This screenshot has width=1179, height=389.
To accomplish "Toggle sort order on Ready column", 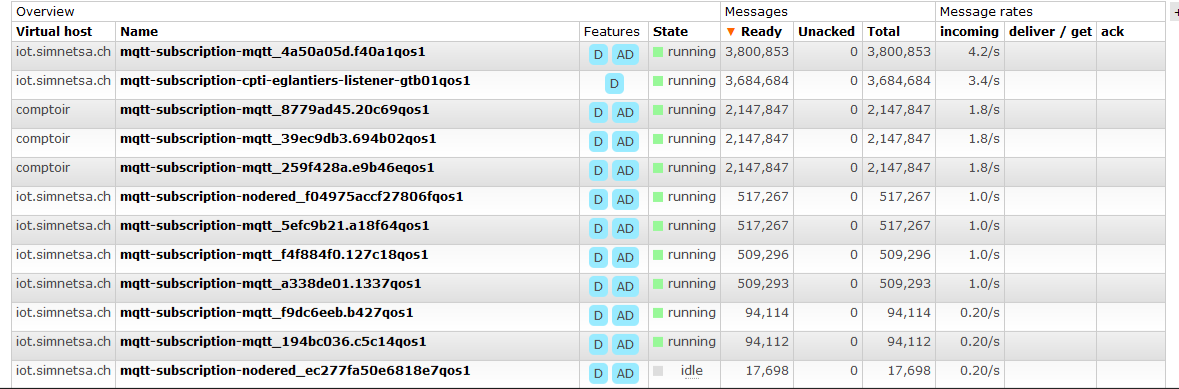I will tap(753, 32).
